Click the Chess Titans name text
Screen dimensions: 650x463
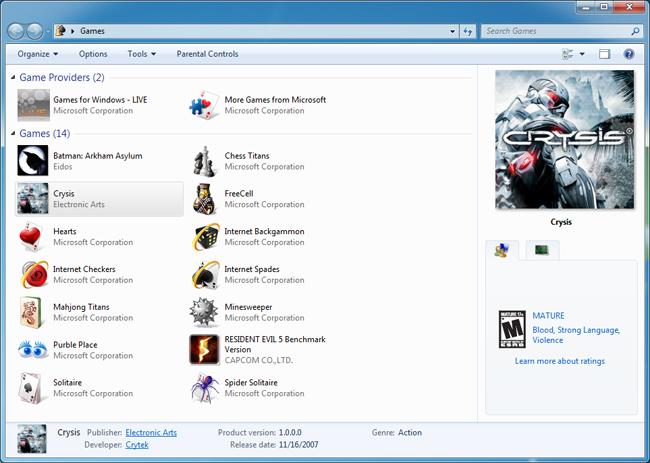click(247, 156)
